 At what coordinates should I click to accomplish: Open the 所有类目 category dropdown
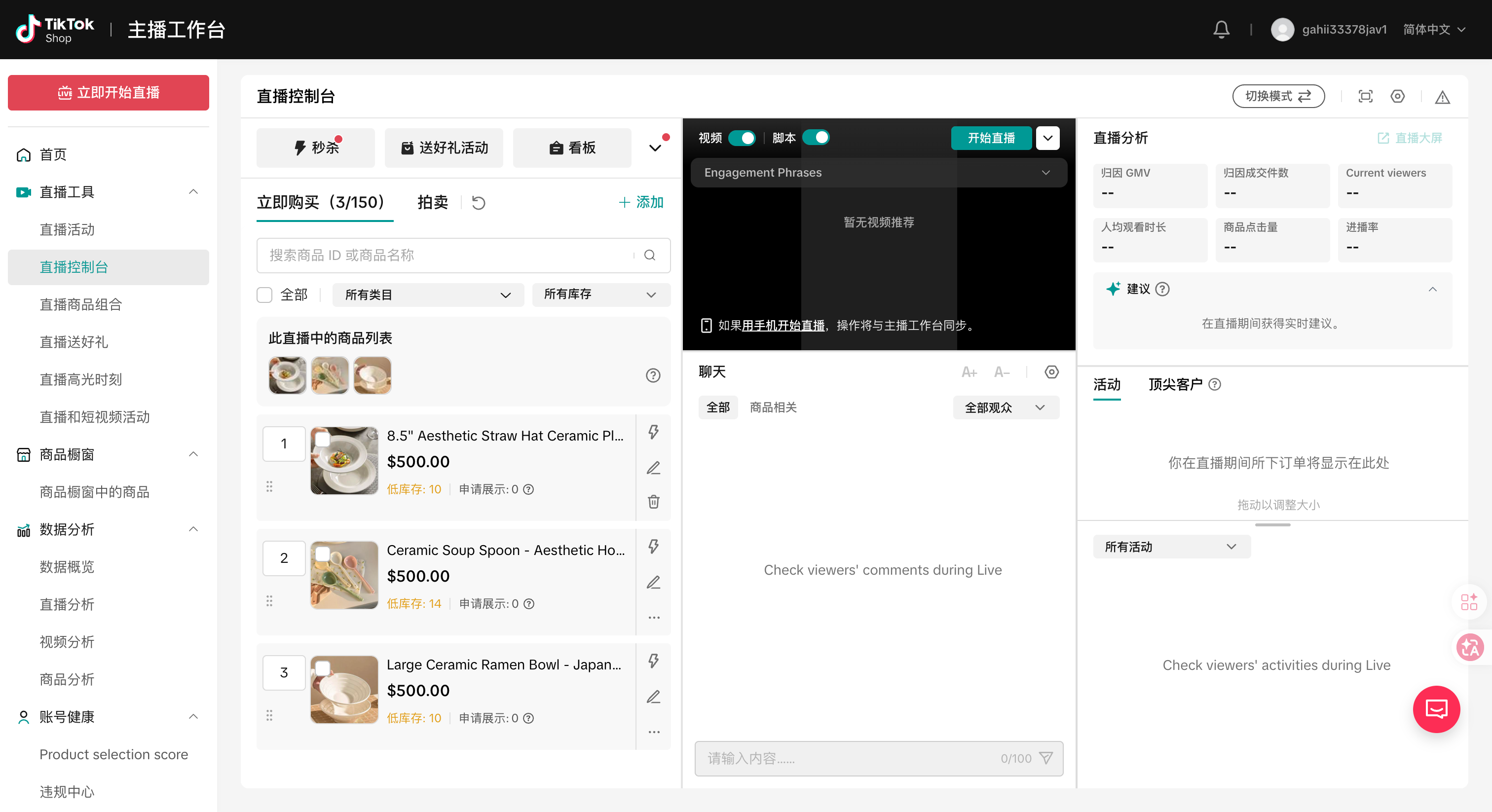click(427, 295)
